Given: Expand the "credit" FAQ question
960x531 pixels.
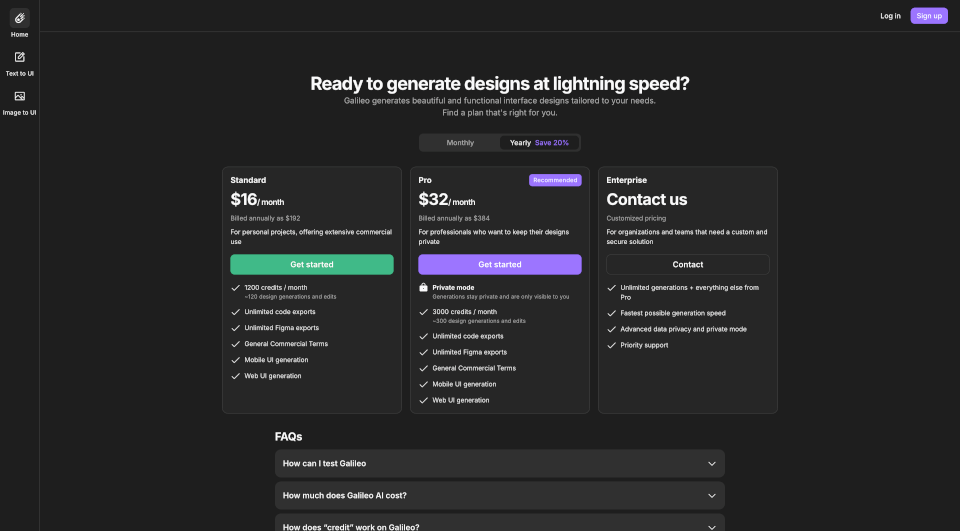Looking at the screenshot, I should point(499,525).
